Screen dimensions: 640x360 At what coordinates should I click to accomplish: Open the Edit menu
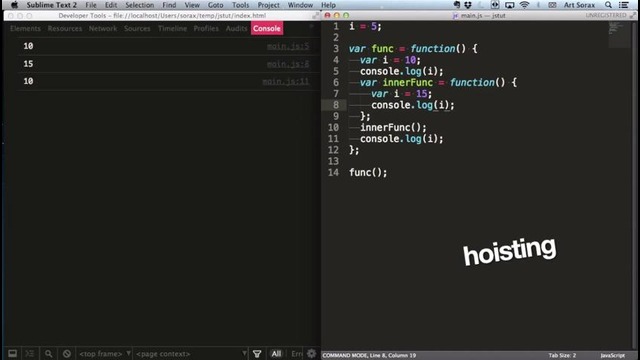tap(111, 5)
